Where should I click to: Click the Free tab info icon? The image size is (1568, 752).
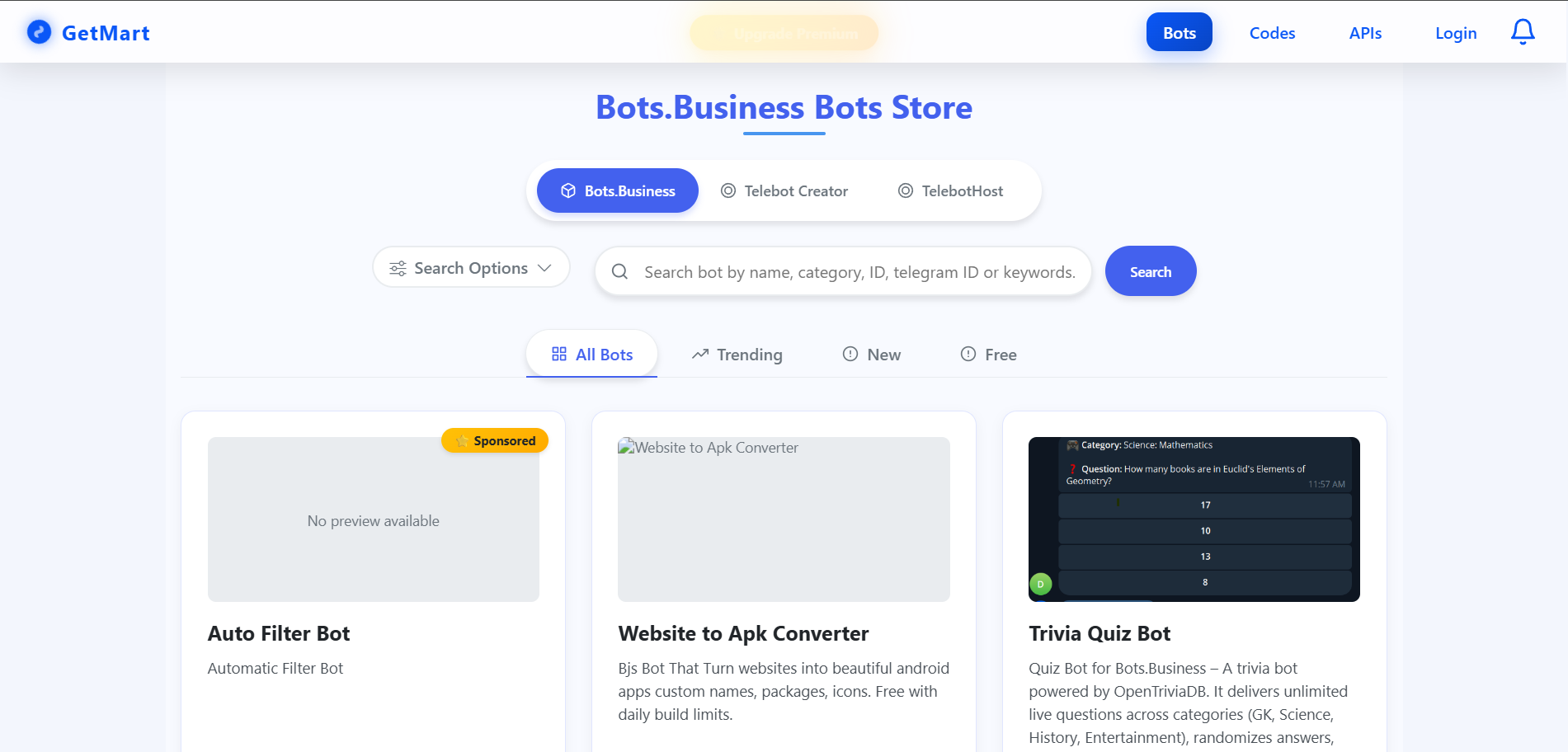tap(968, 354)
